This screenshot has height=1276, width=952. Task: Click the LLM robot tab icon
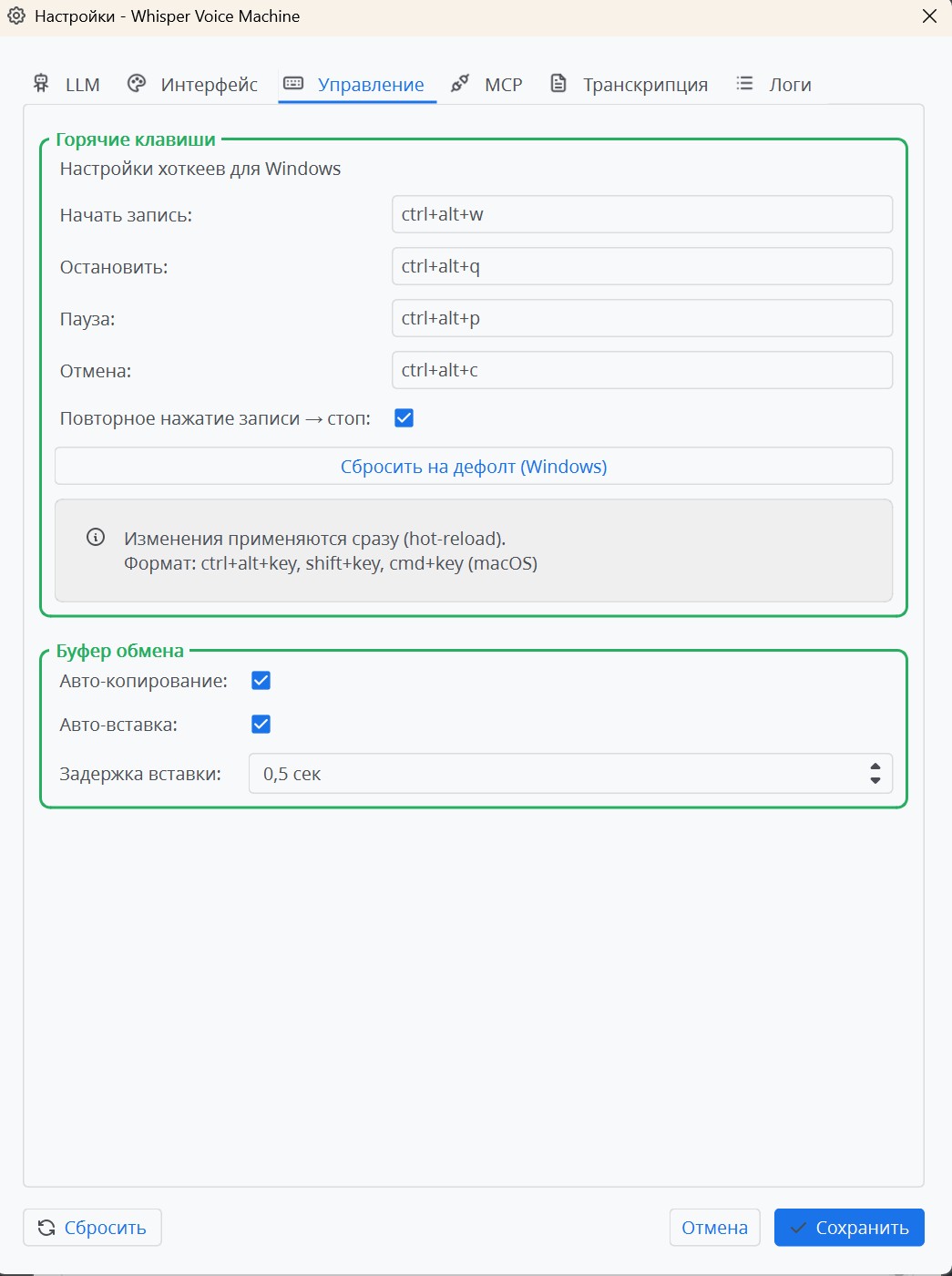41,84
